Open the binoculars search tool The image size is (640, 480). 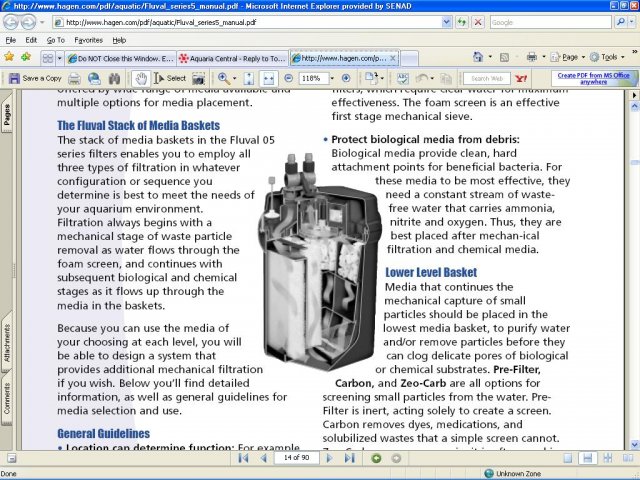(114, 78)
